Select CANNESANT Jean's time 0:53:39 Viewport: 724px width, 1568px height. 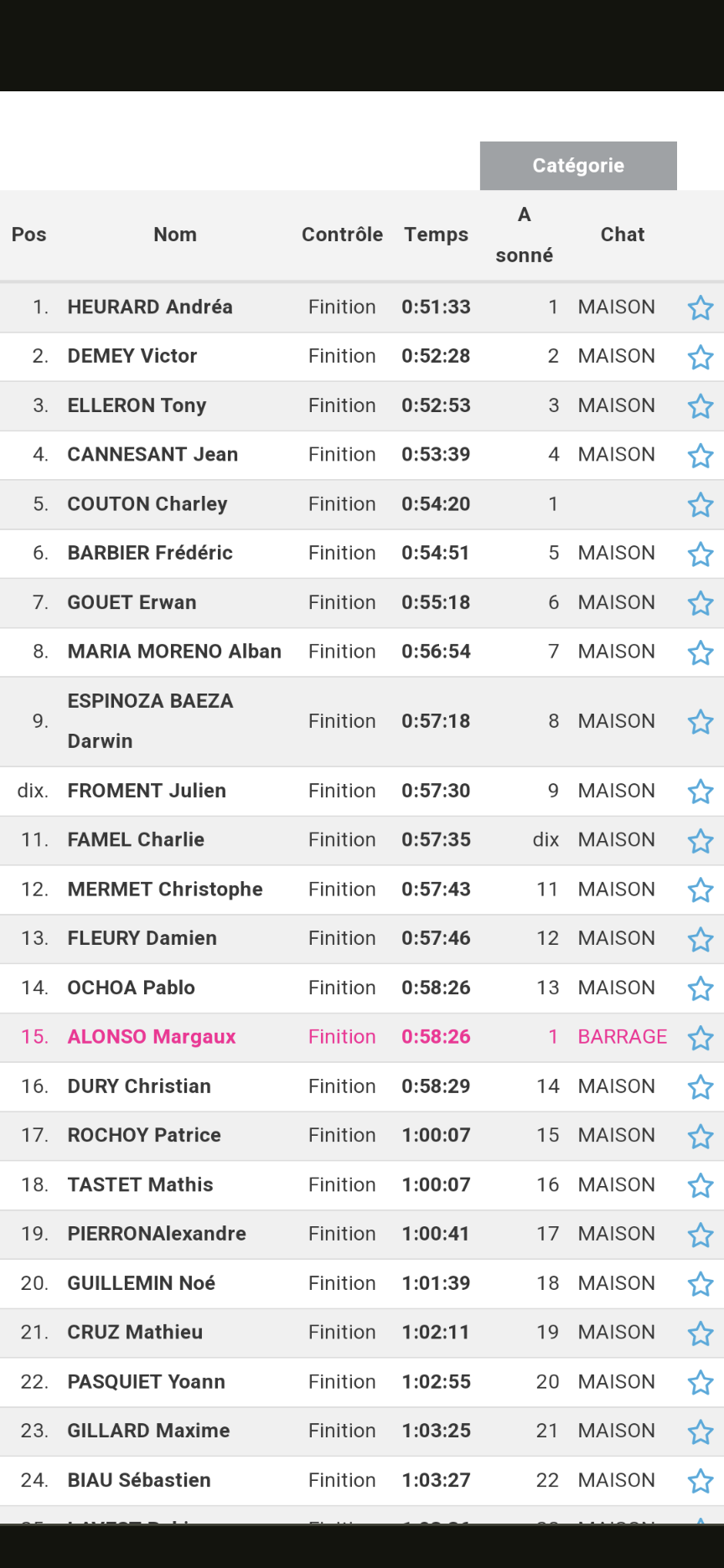click(436, 455)
